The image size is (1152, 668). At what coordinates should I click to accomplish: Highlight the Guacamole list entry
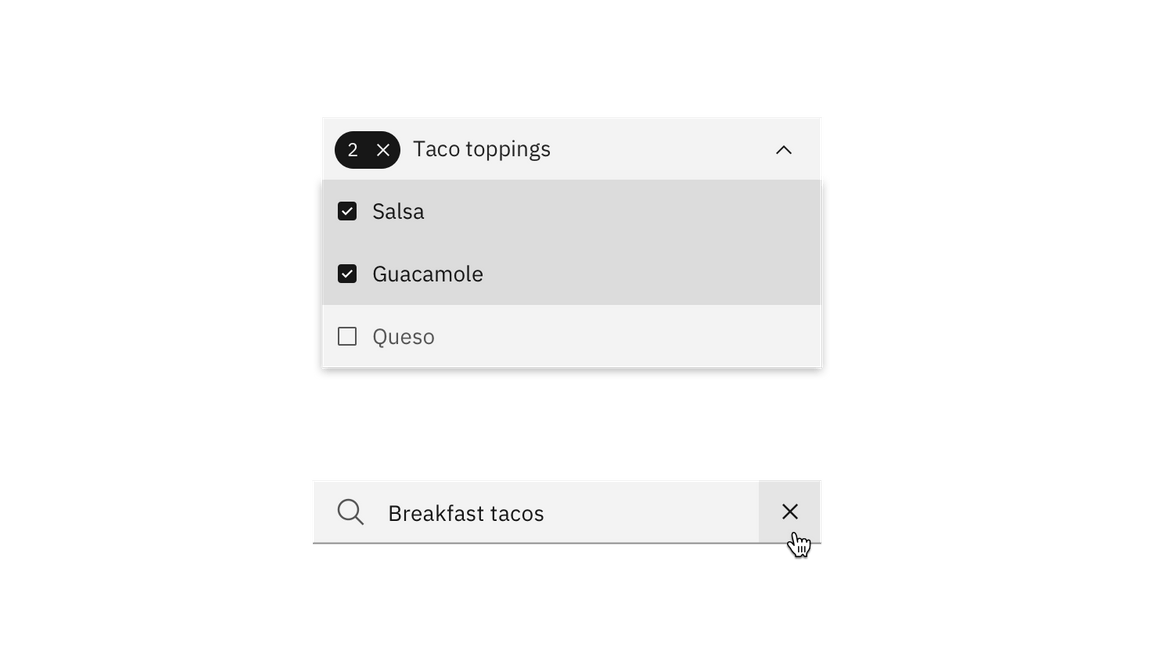(500, 273)
